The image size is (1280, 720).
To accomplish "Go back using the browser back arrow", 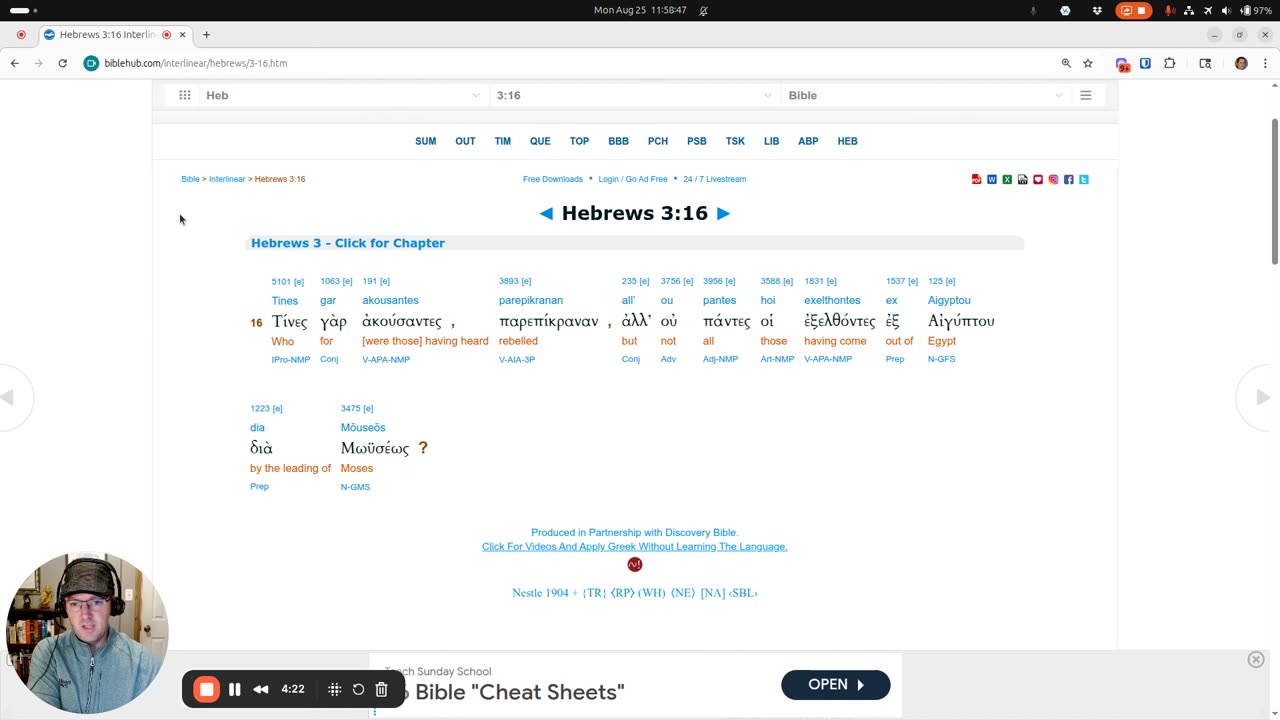I will [x=15, y=63].
